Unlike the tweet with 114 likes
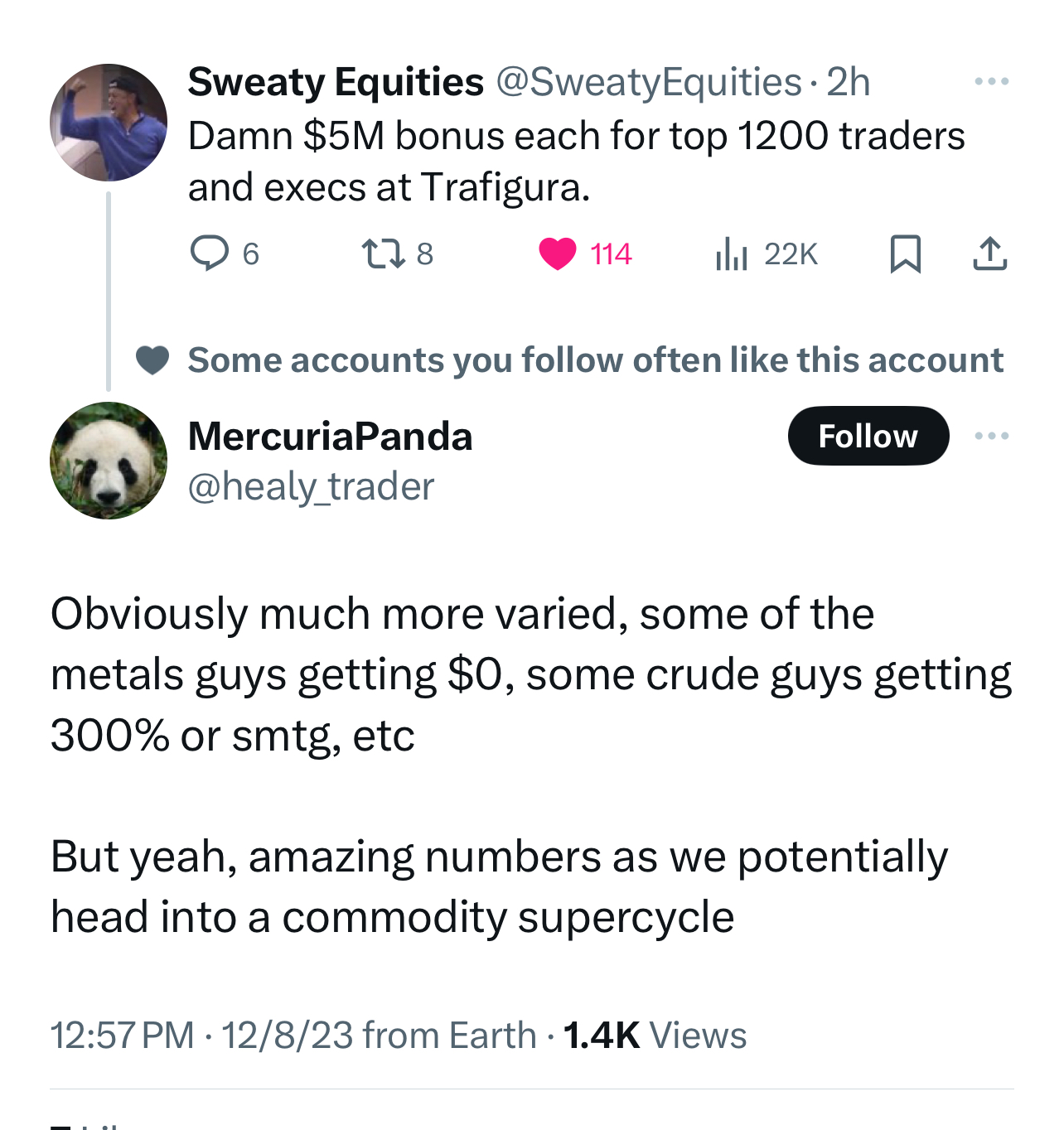 (558, 254)
